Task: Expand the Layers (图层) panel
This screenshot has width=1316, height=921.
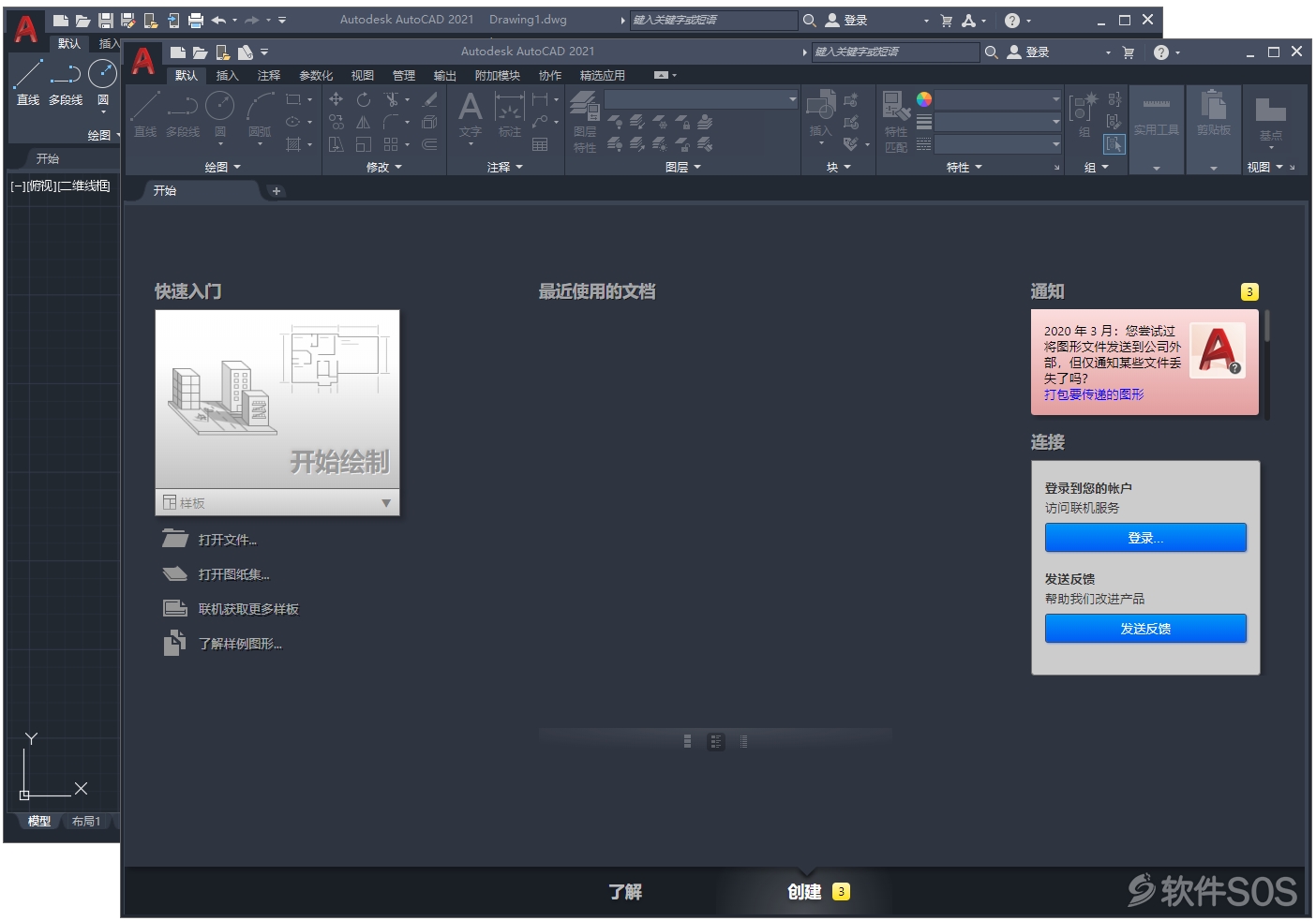Action: click(x=683, y=167)
